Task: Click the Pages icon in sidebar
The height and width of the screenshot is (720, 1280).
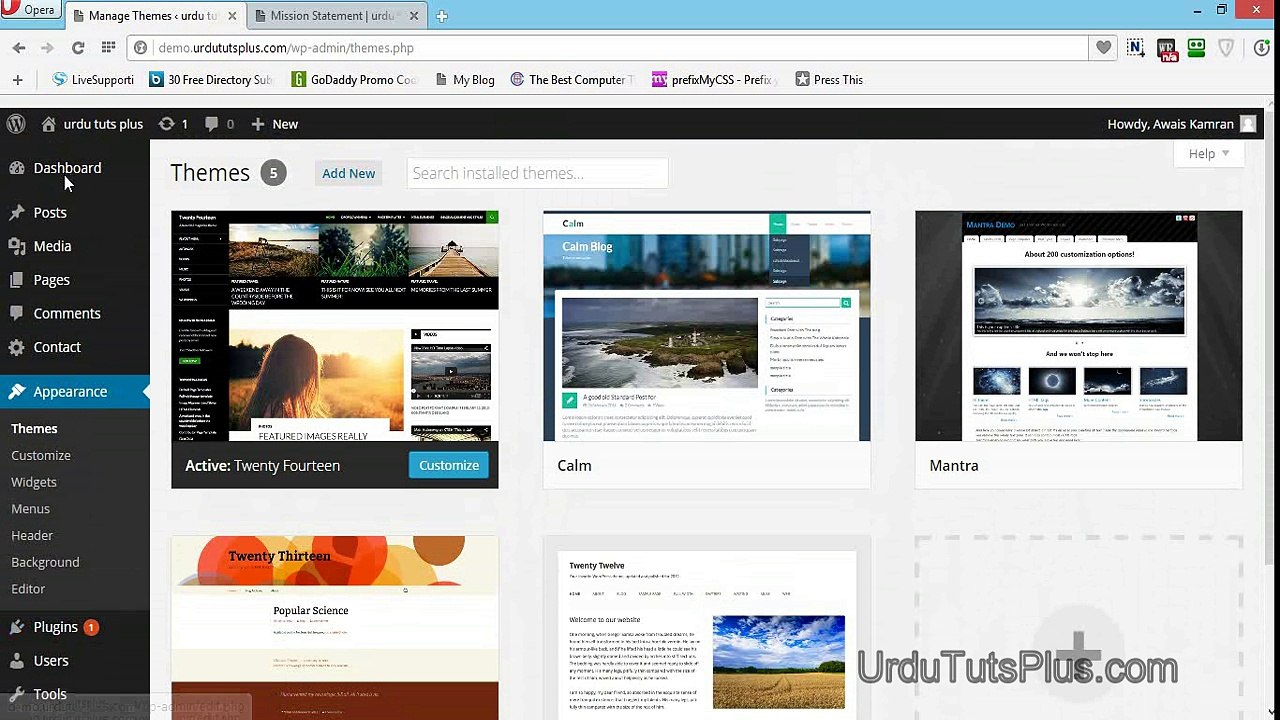Action: point(17,280)
